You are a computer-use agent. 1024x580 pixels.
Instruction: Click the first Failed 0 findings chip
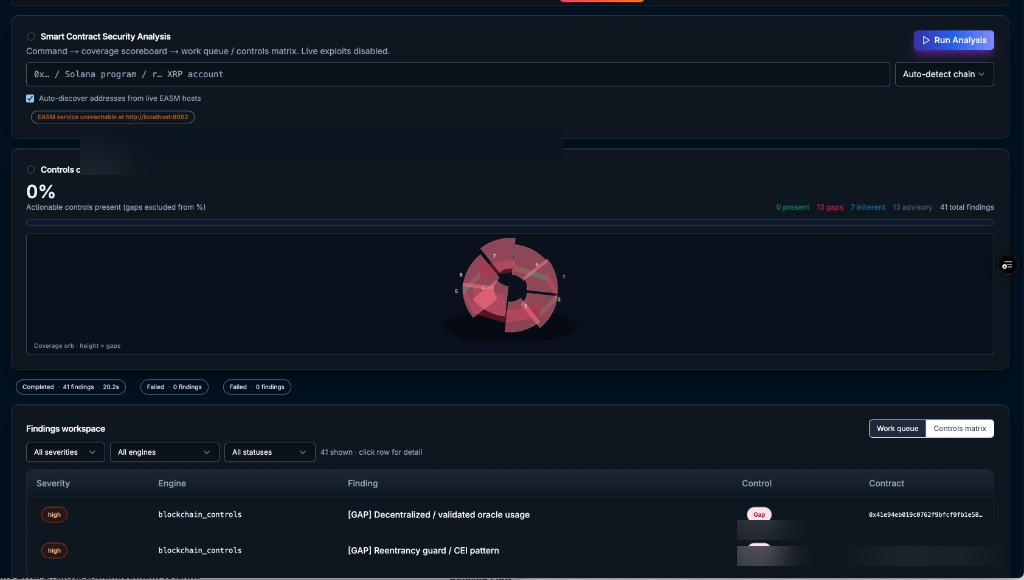174,387
